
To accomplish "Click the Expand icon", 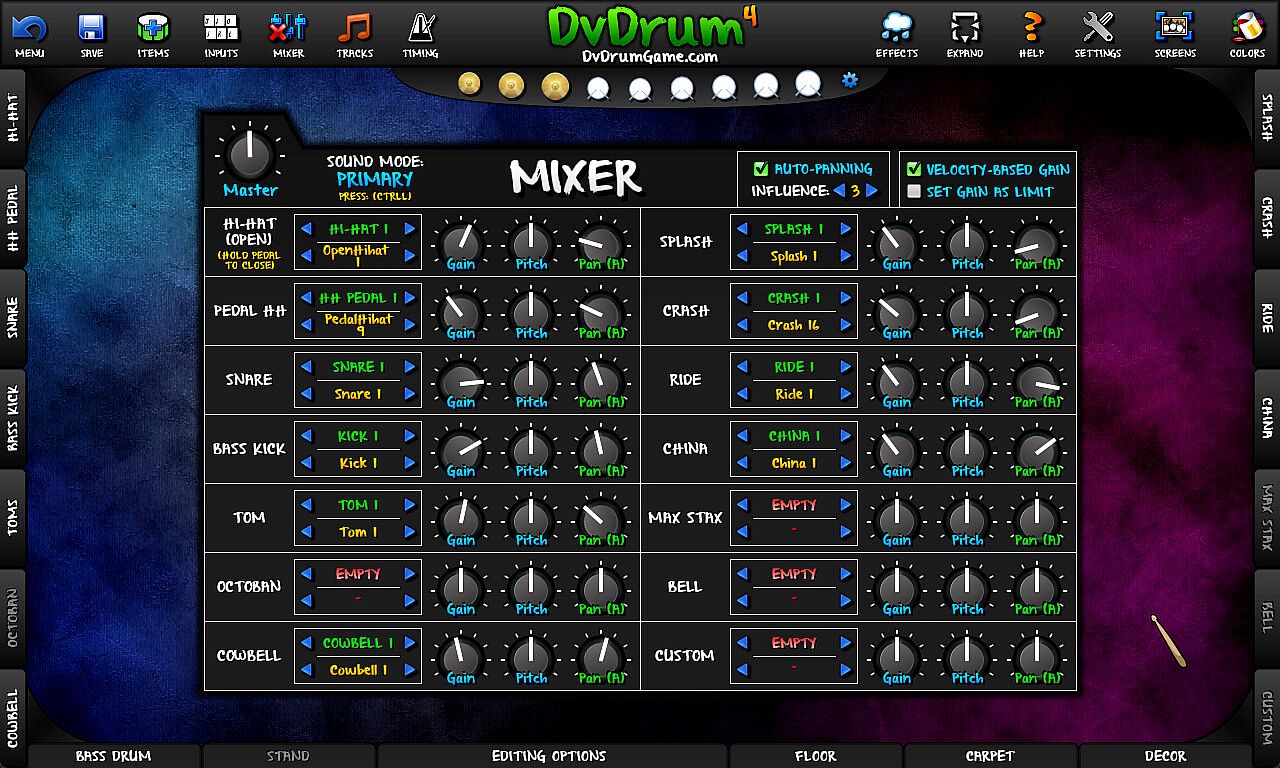I will coord(964,28).
